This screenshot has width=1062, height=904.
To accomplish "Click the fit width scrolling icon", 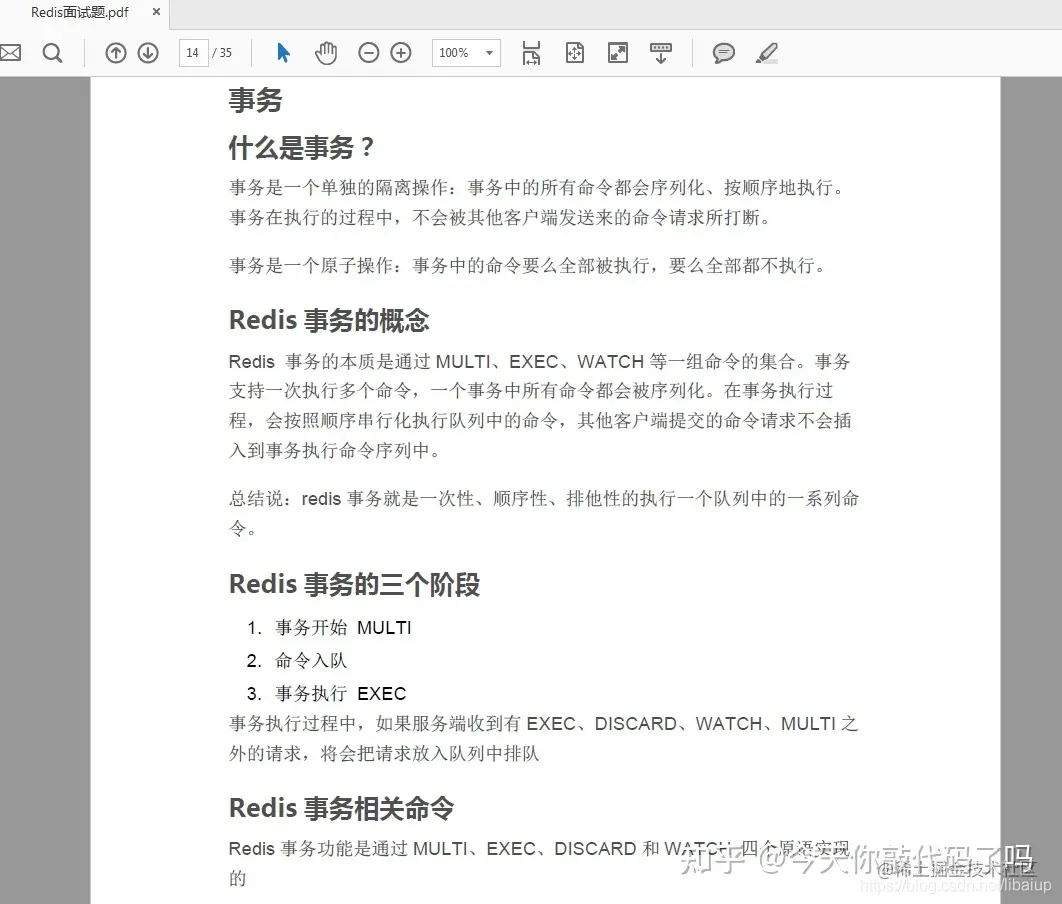I will (532, 53).
